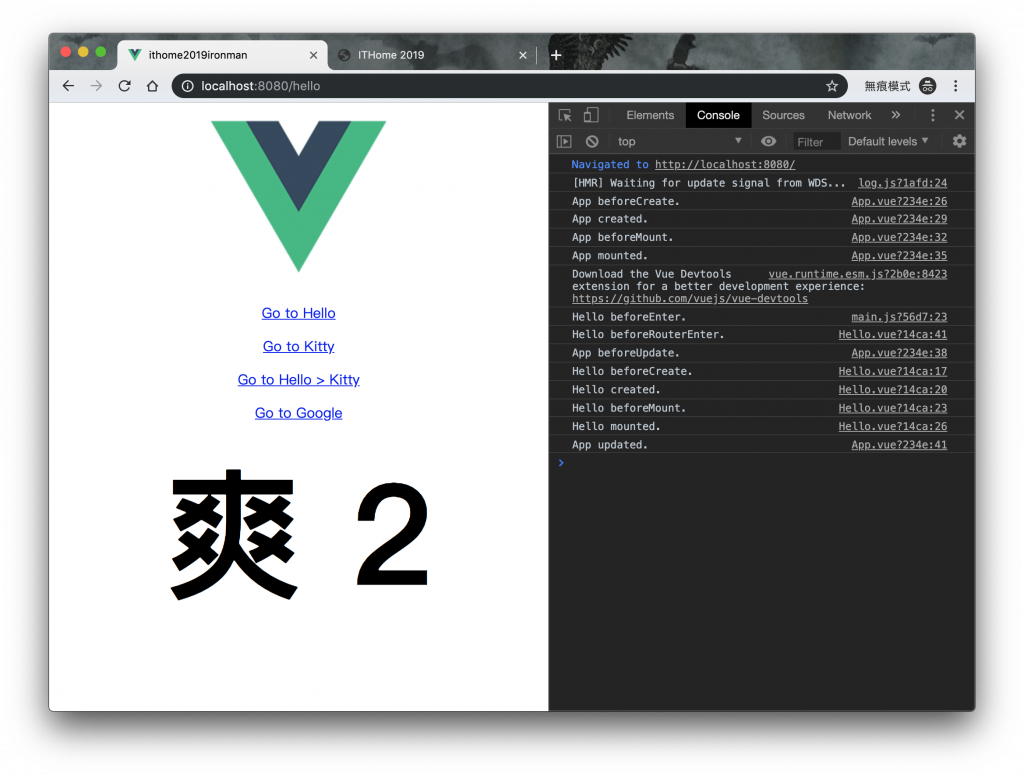The image size is (1024, 776).
Task: View site info icon in address bar
Action: pyautogui.click(x=187, y=86)
